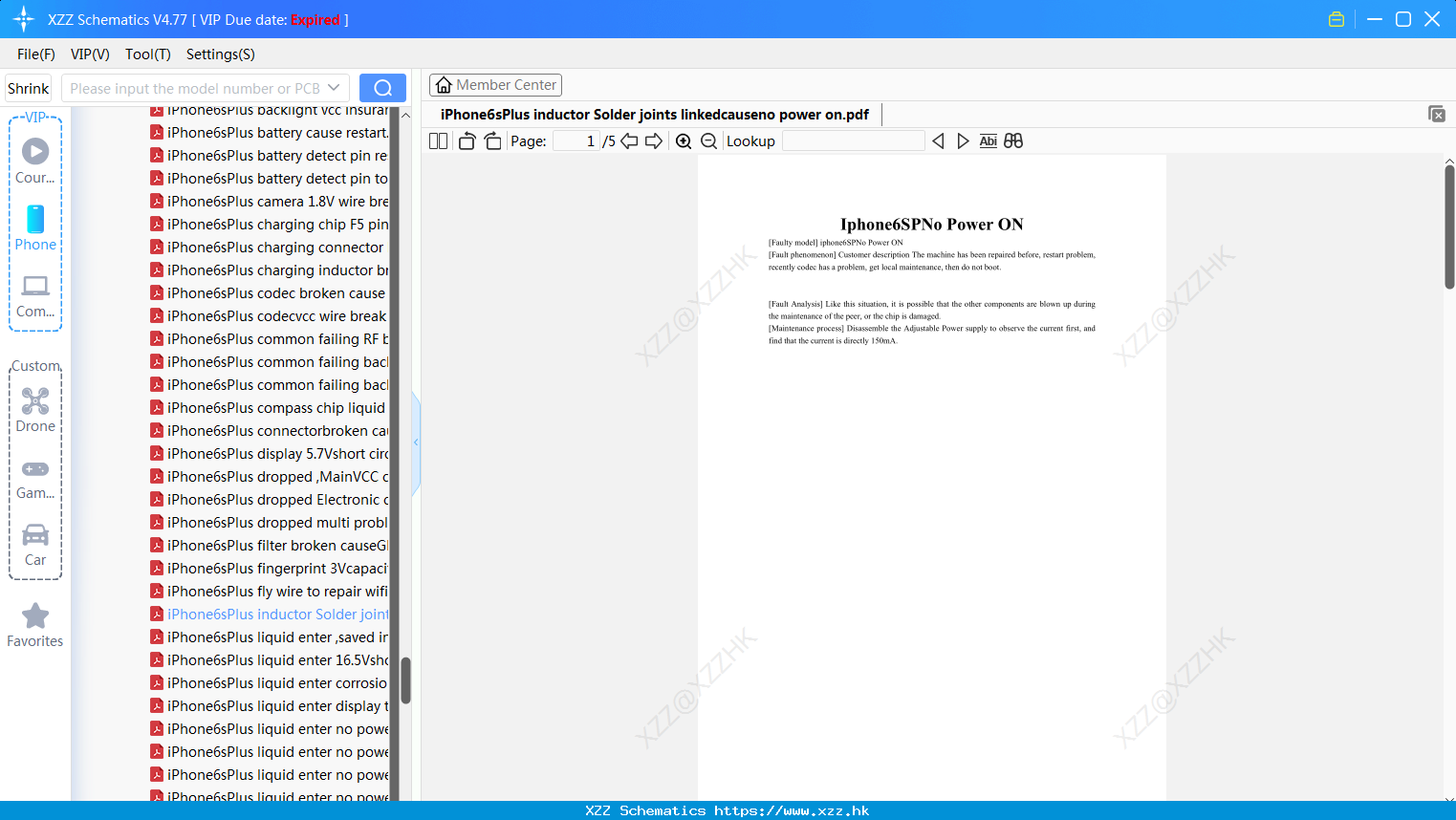The width and height of the screenshot is (1456, 820).
Task: Open the Course section in sidebar
Action: pos(35,161)
